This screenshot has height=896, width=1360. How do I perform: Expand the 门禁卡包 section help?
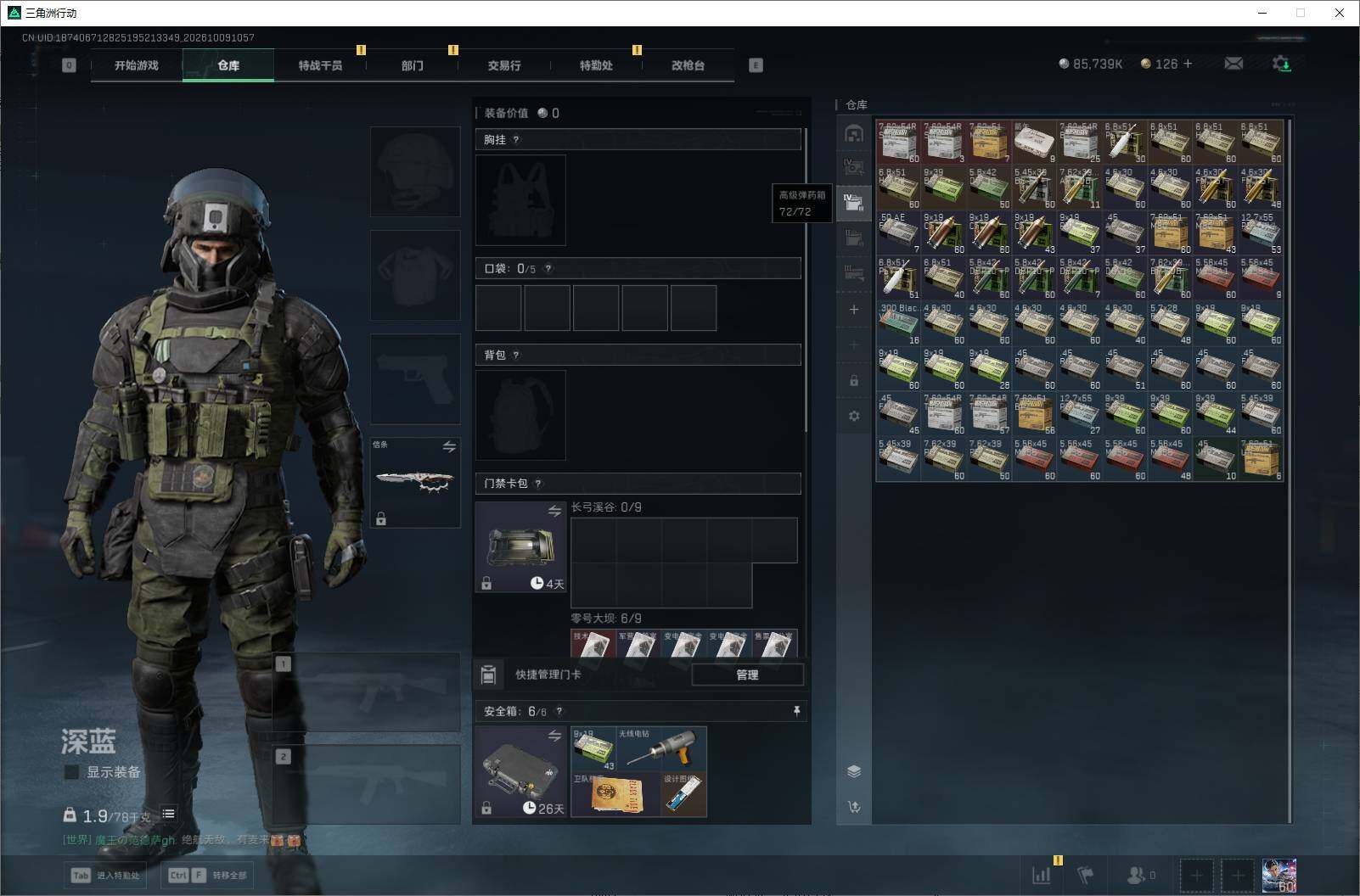pyautogui.click(x=538, y=484)
